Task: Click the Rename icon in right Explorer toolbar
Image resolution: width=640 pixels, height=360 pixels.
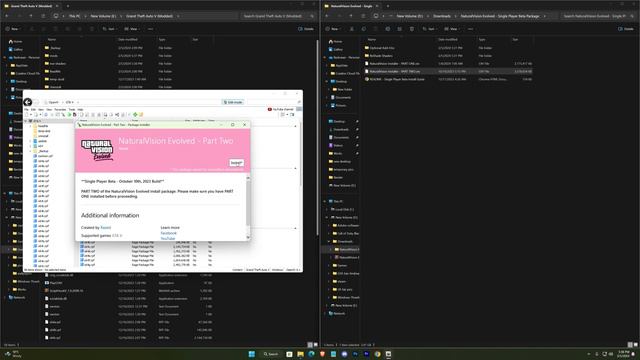Action: click(388, 29)
